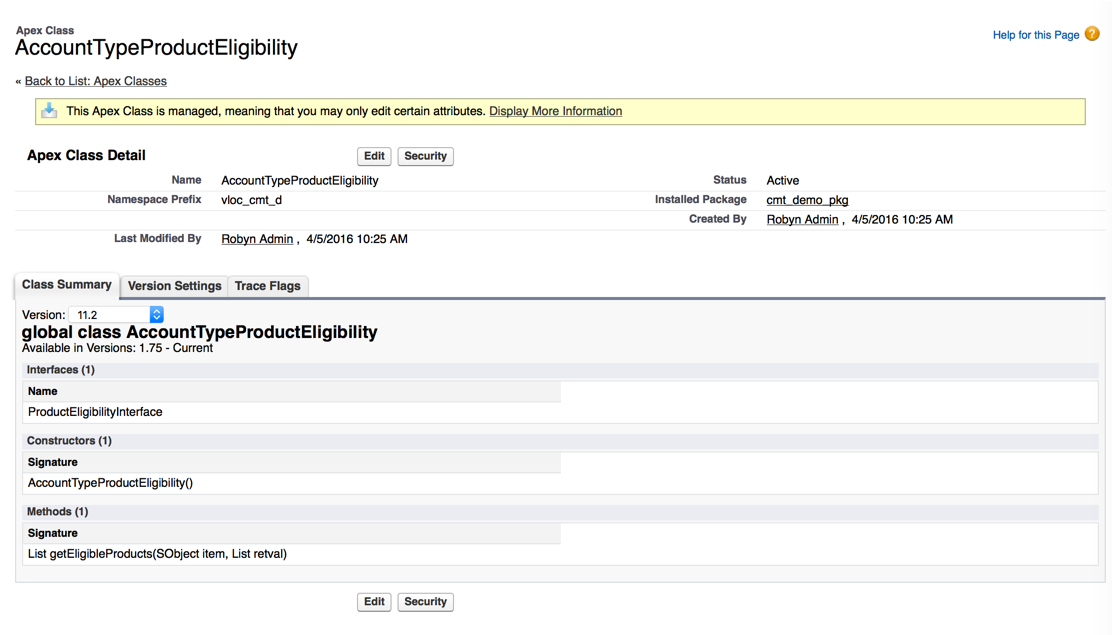Click the Interfaces (1) section header
Image resolution: width=1112 pixels, height=635 pixels.
coord(560,370)
